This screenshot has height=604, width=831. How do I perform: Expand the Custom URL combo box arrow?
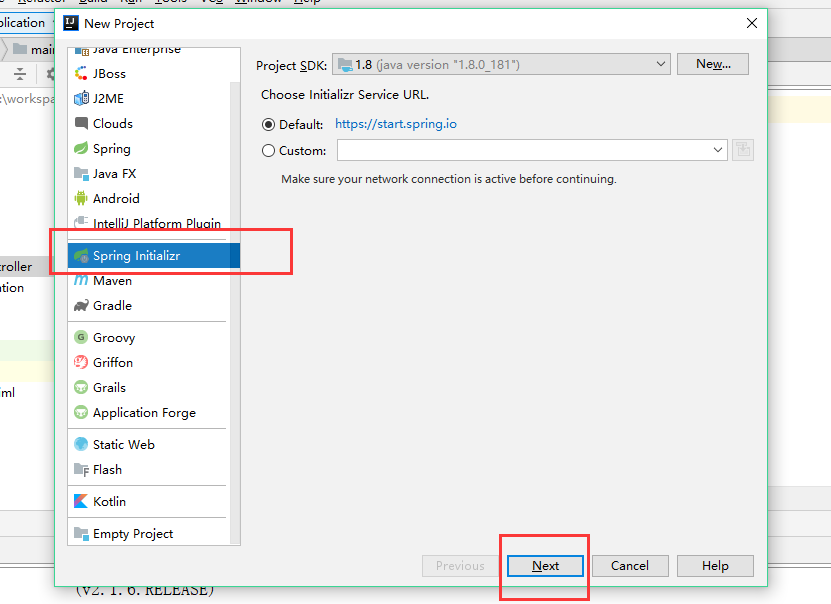718,150
